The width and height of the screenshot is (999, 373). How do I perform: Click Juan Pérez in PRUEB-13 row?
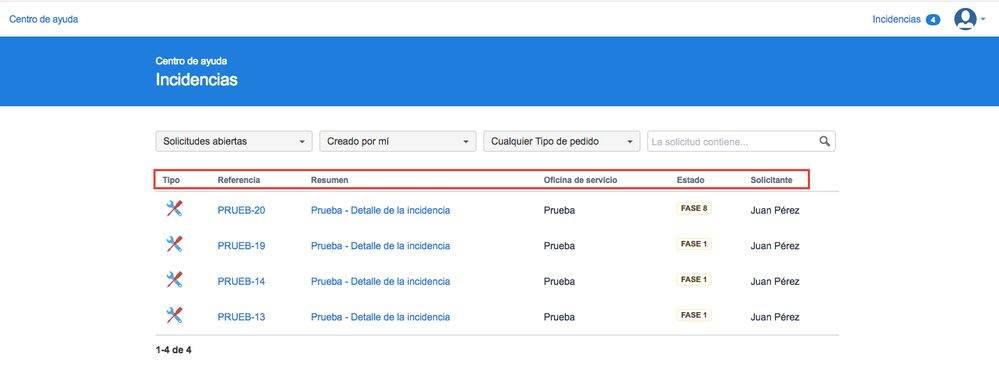click(x=775, y=318)
